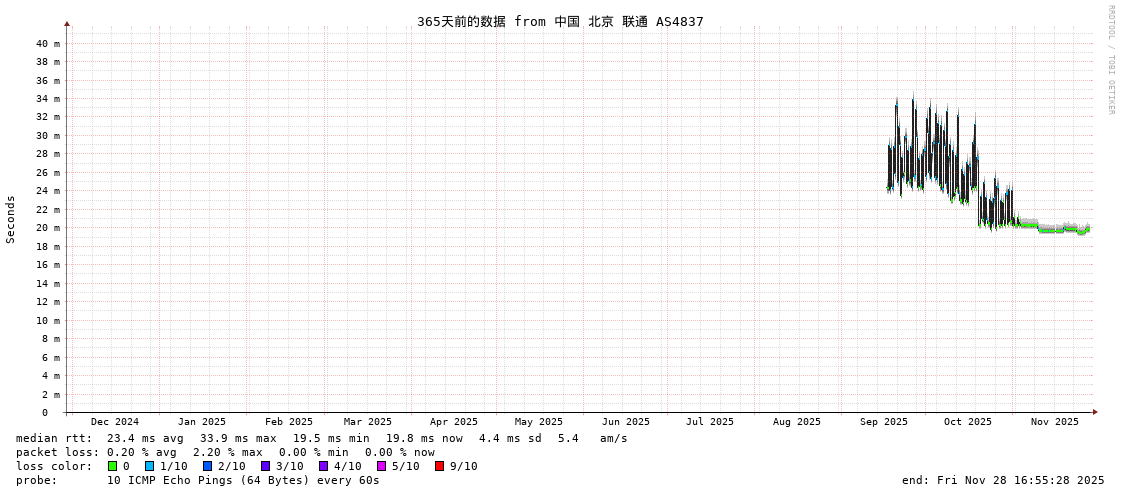Screen dimensions: 1121x494
Task: Click the RRDTOOL / TOBI OETIKER watermark
Action: click(x=1110, y=60)
